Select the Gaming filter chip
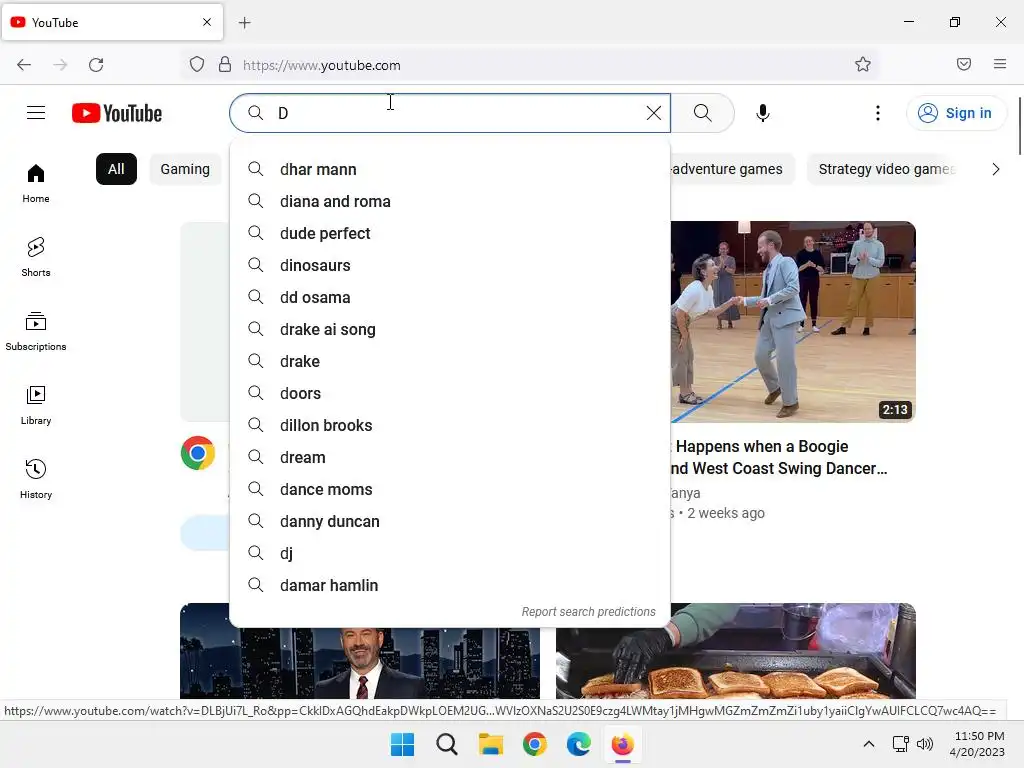 (185, 169)
